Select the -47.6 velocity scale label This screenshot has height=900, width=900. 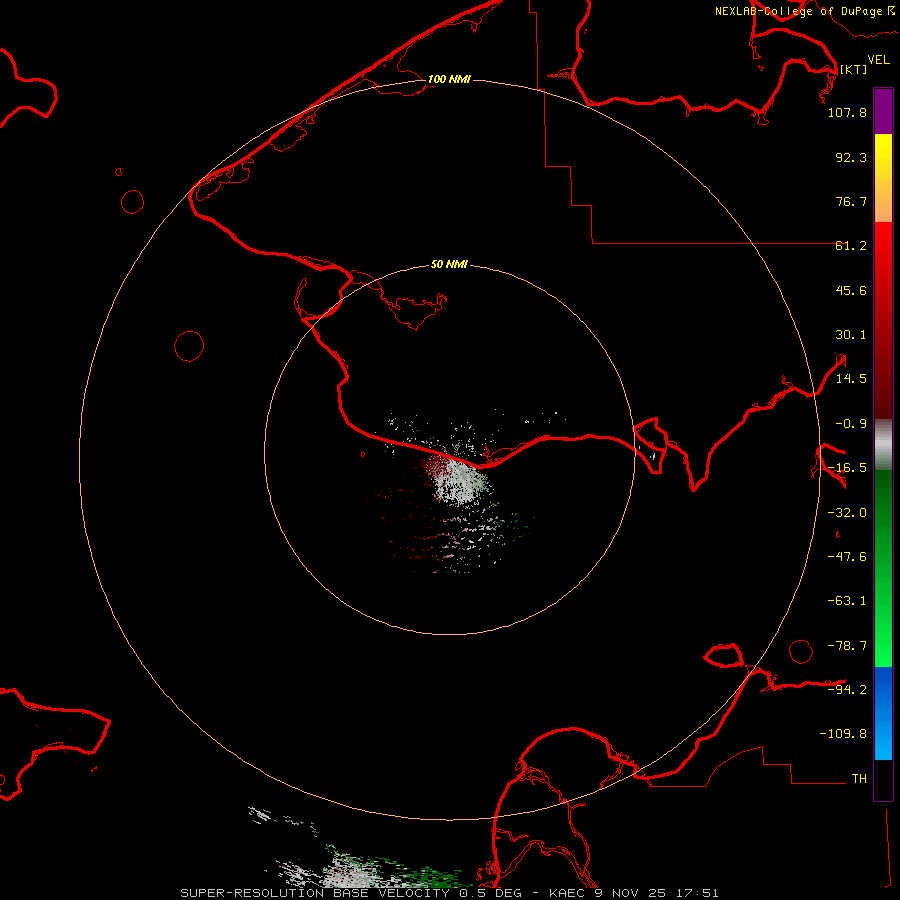(847, 557)
